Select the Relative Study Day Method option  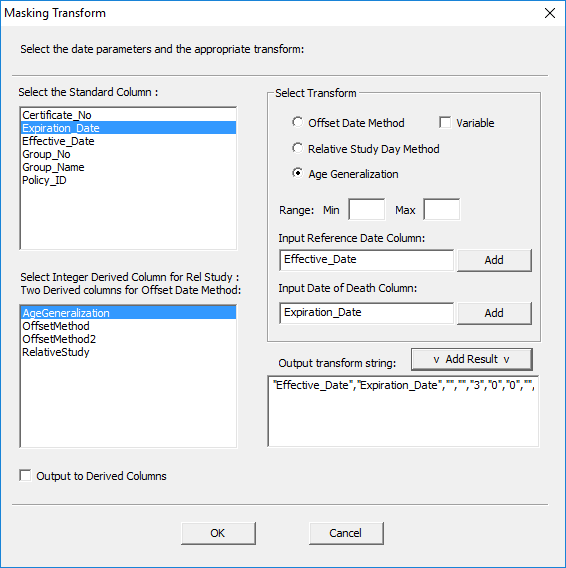(297, 149)
